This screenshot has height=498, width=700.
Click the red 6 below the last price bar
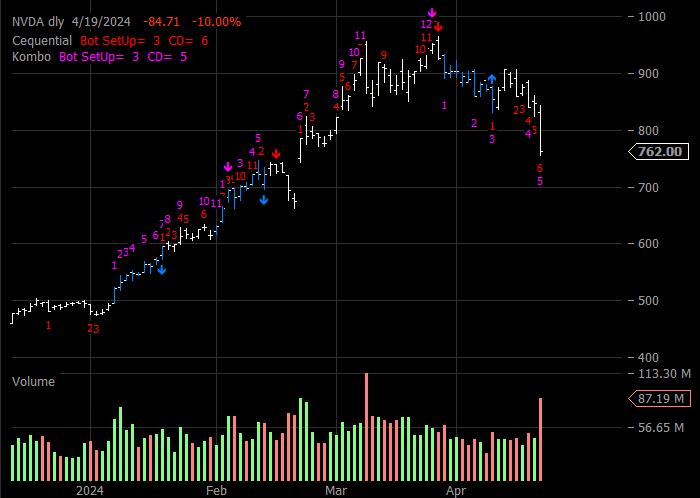[540, 168]
